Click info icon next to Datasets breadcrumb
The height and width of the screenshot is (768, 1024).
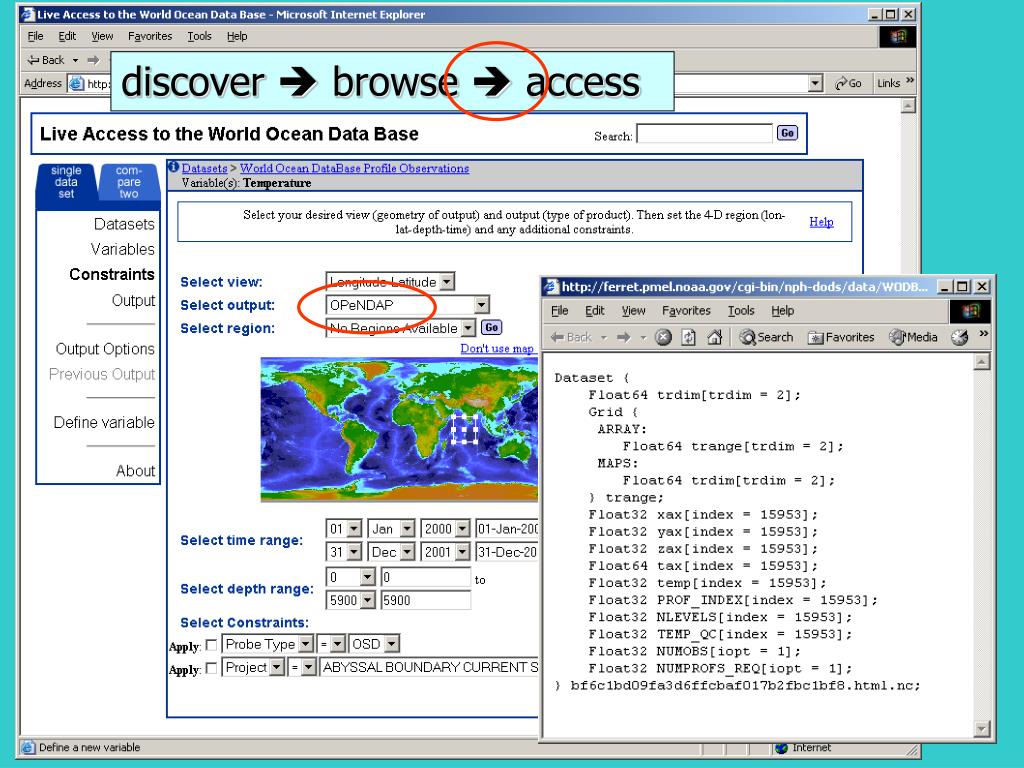pyautogui.click(x=174, y=167)
